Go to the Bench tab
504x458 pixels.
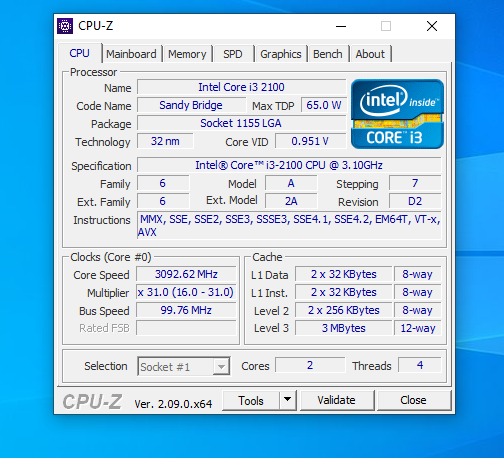(328, 54)
